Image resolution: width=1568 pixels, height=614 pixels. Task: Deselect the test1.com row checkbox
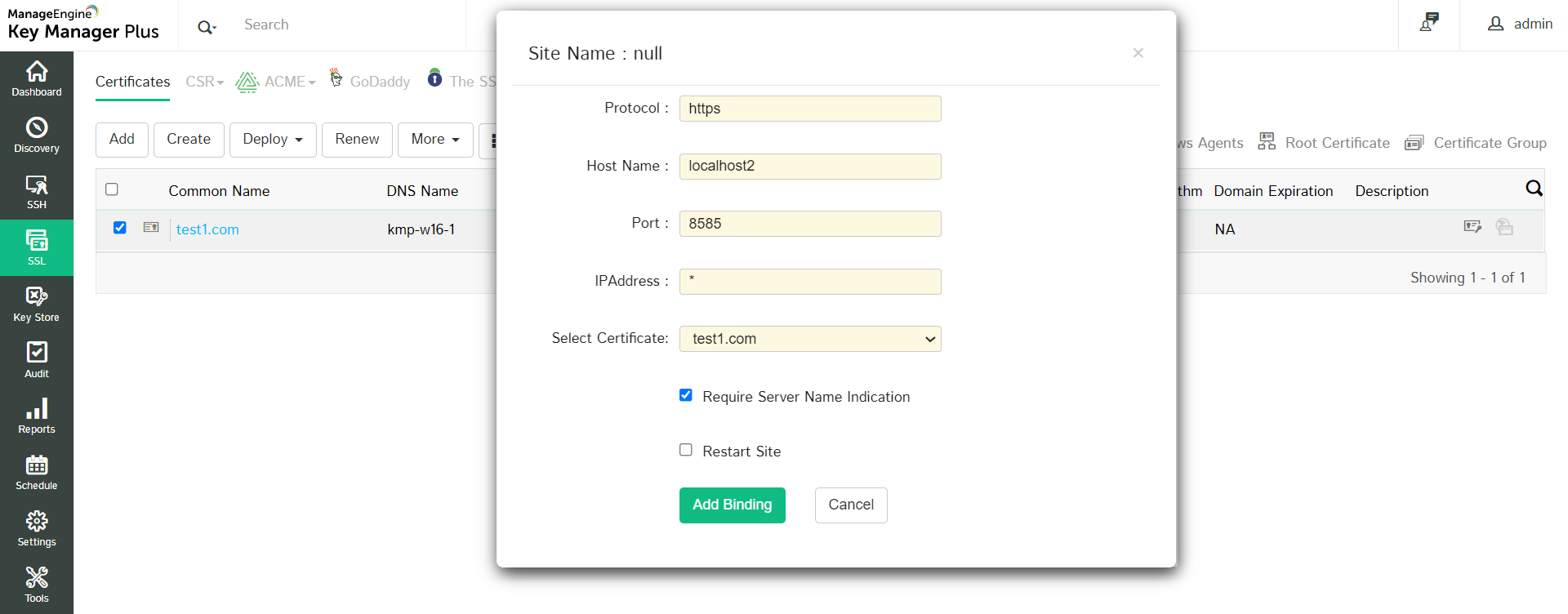point(120,228)
